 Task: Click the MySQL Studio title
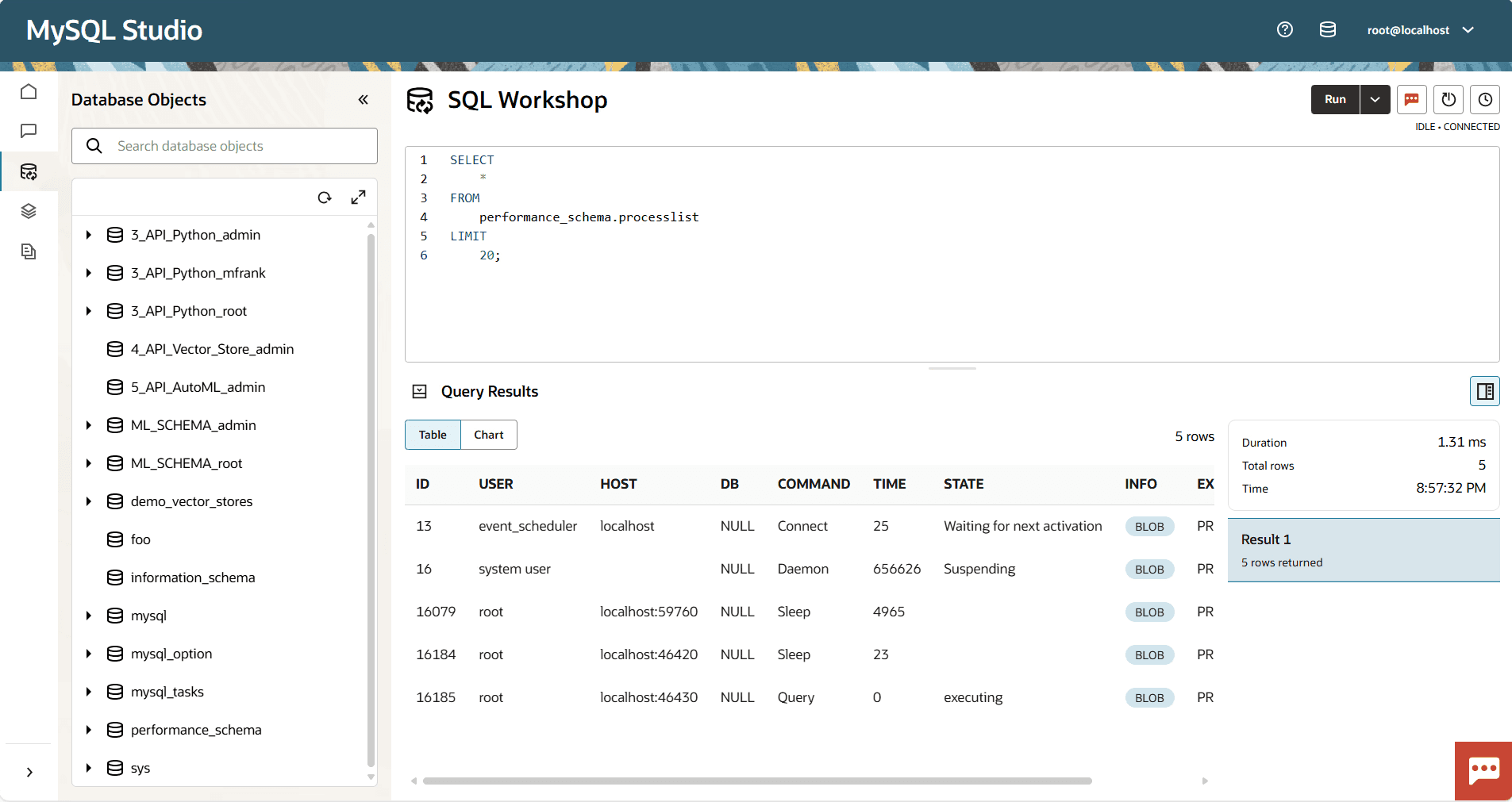point(114,30)
